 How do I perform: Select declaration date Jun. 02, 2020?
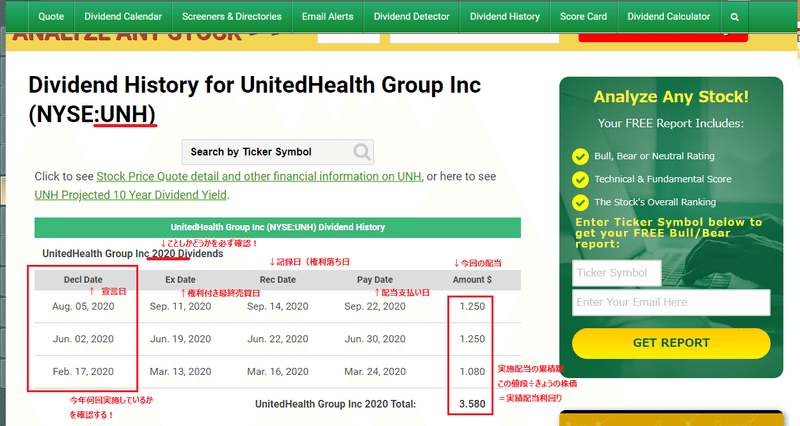[83, 339]
